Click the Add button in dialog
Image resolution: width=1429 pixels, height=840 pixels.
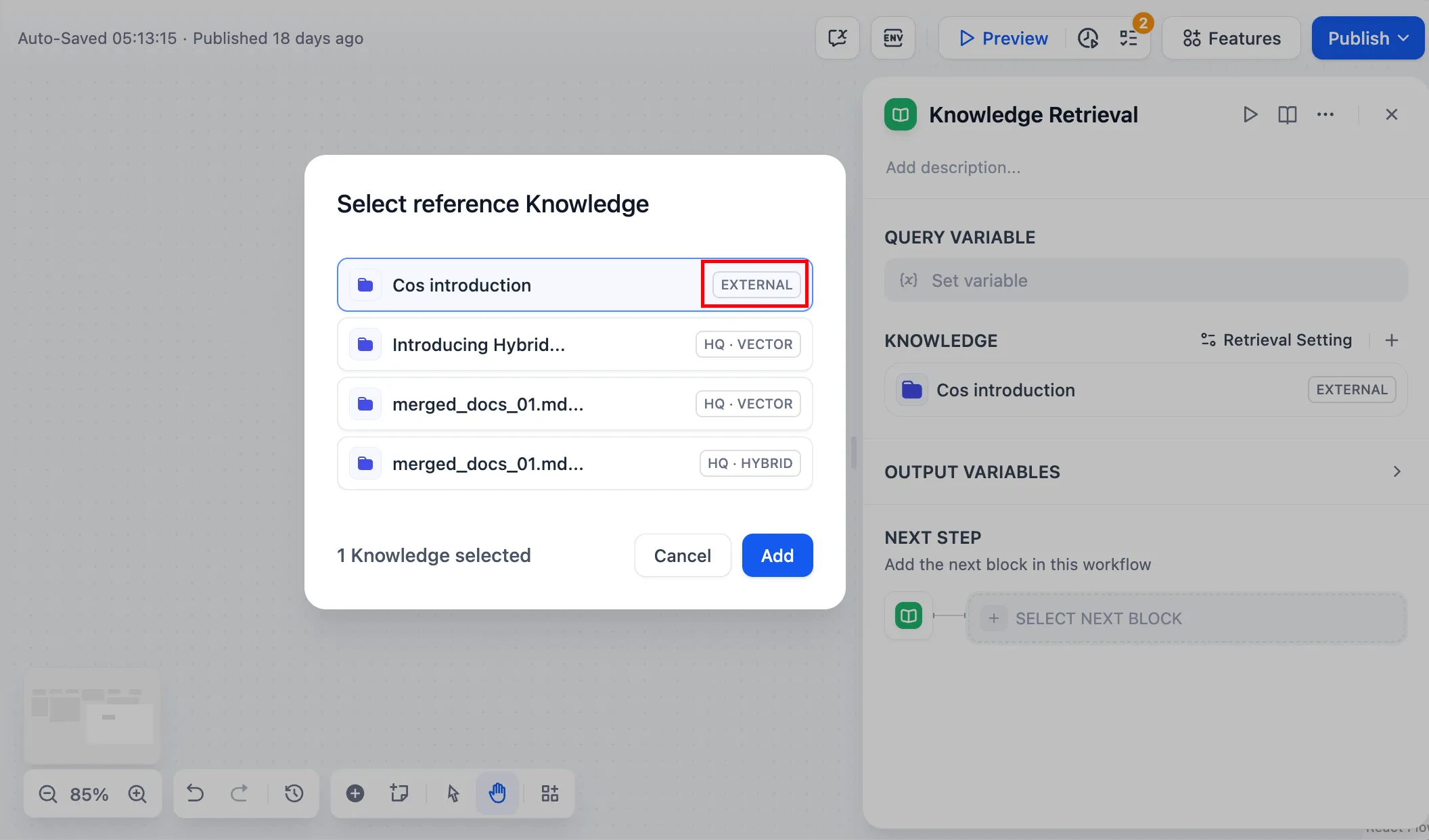[777, 555]
